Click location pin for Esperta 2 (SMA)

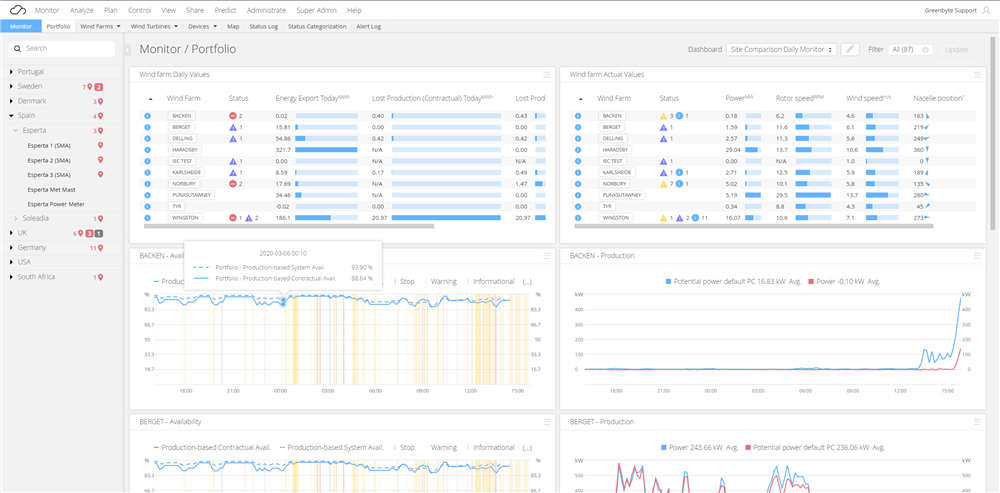point(100,160)
